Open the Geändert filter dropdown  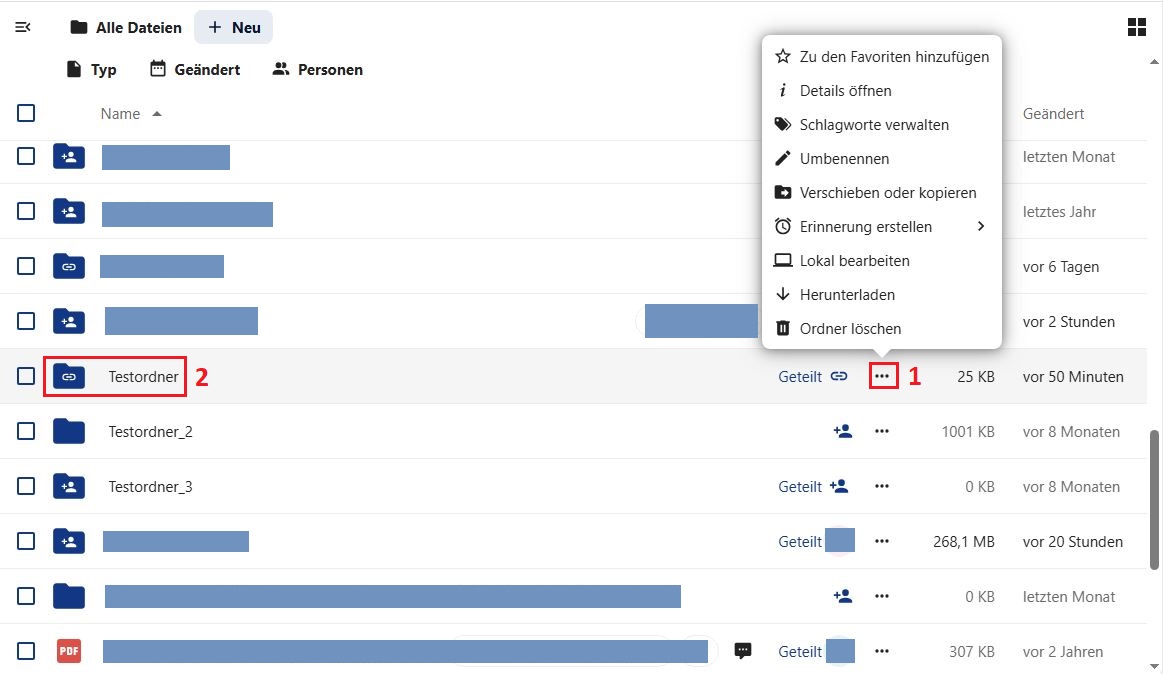(195, 70)
